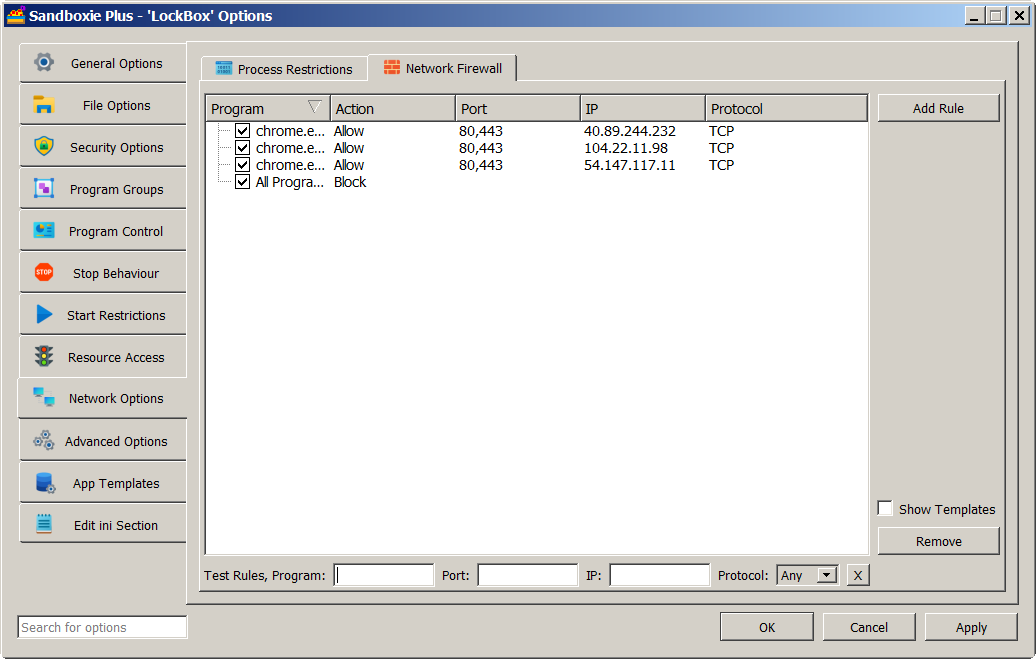Uncheck the rule for IP 40.89.244.232
The width and height of the screenshot is (1036, 659).
coord(242,131)
